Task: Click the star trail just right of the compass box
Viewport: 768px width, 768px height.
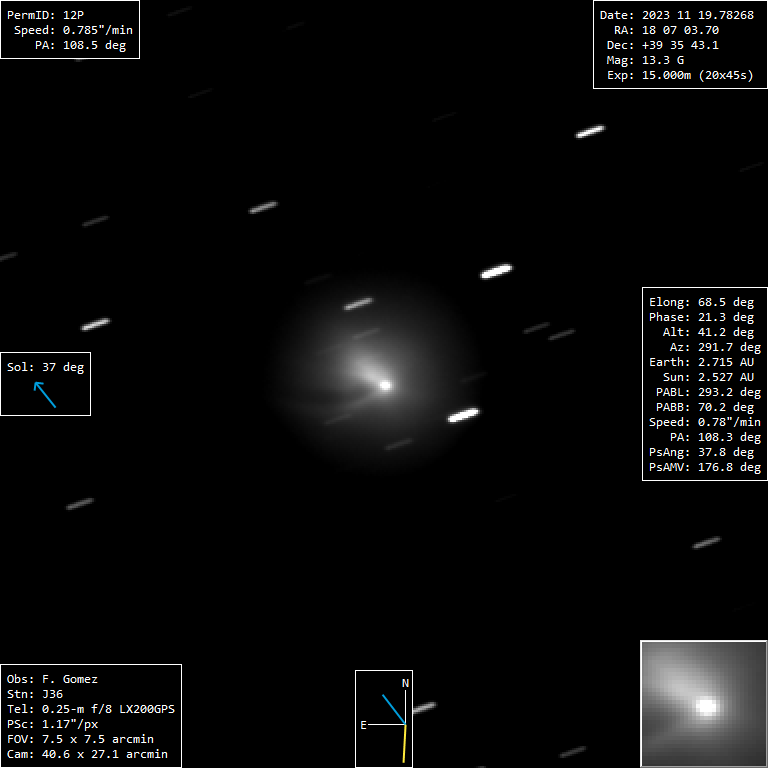Action: 424,707
